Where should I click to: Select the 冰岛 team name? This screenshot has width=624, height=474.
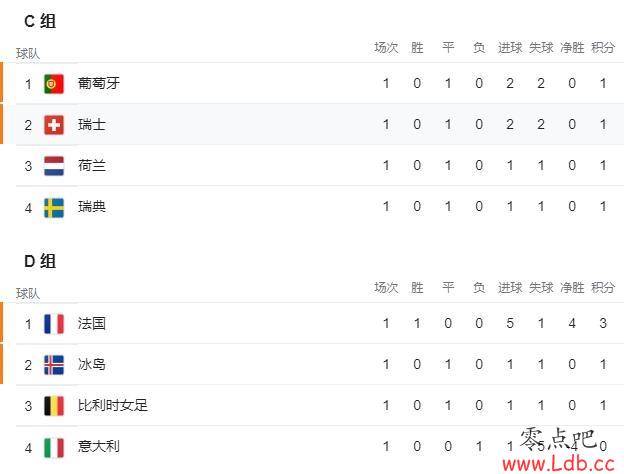coord(92,364)
